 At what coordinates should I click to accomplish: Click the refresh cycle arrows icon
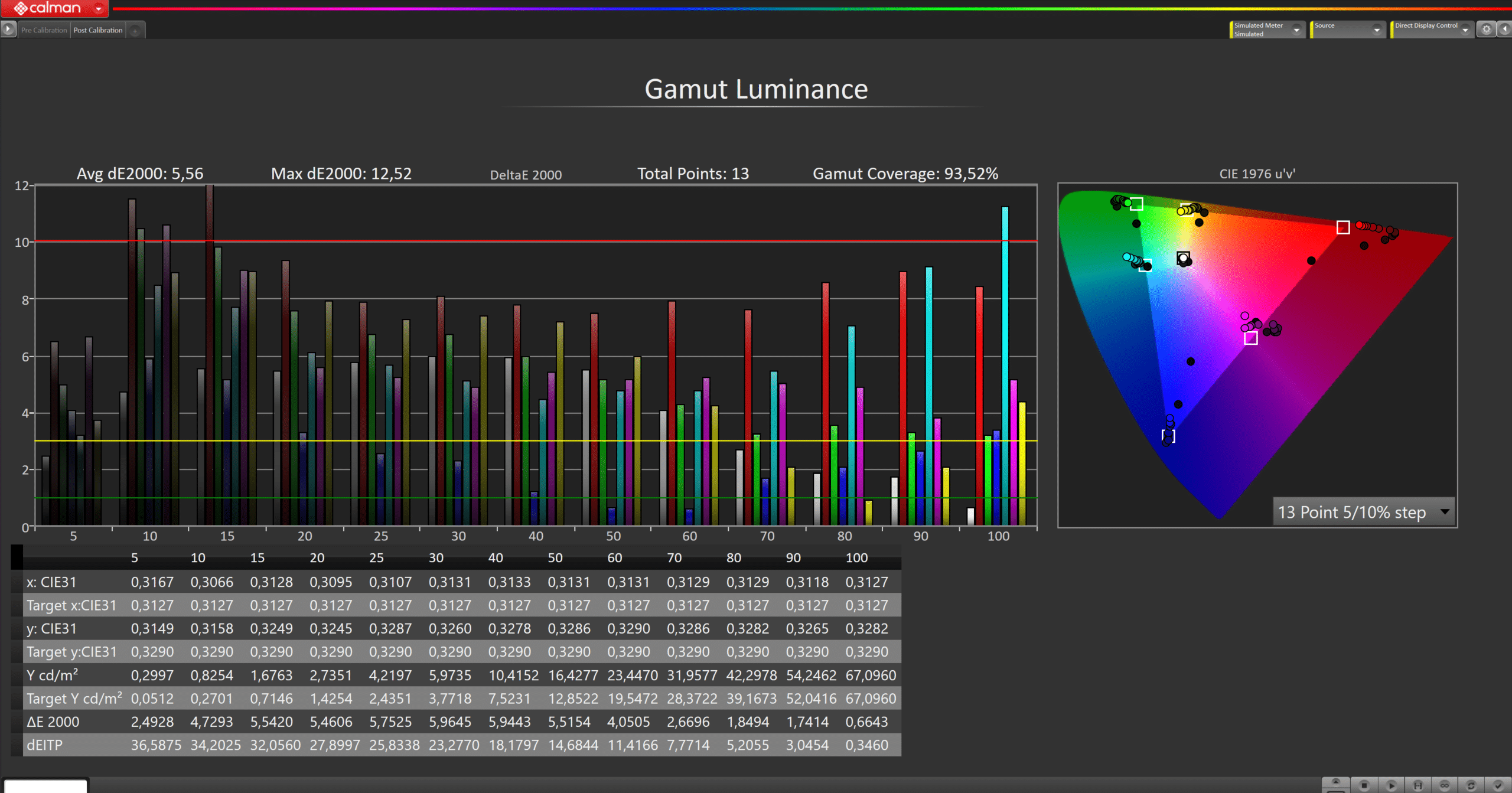(1471, 785)
